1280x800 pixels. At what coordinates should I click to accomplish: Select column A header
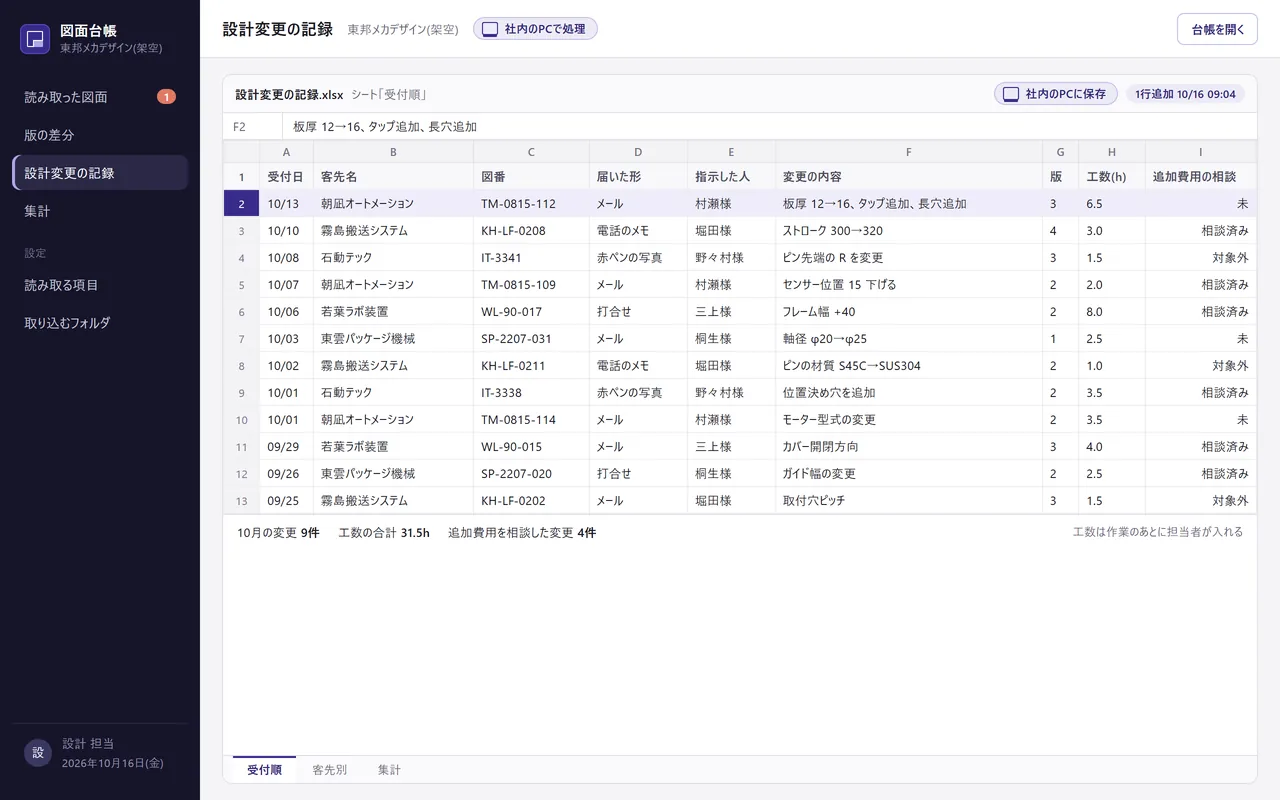[287, 152]
